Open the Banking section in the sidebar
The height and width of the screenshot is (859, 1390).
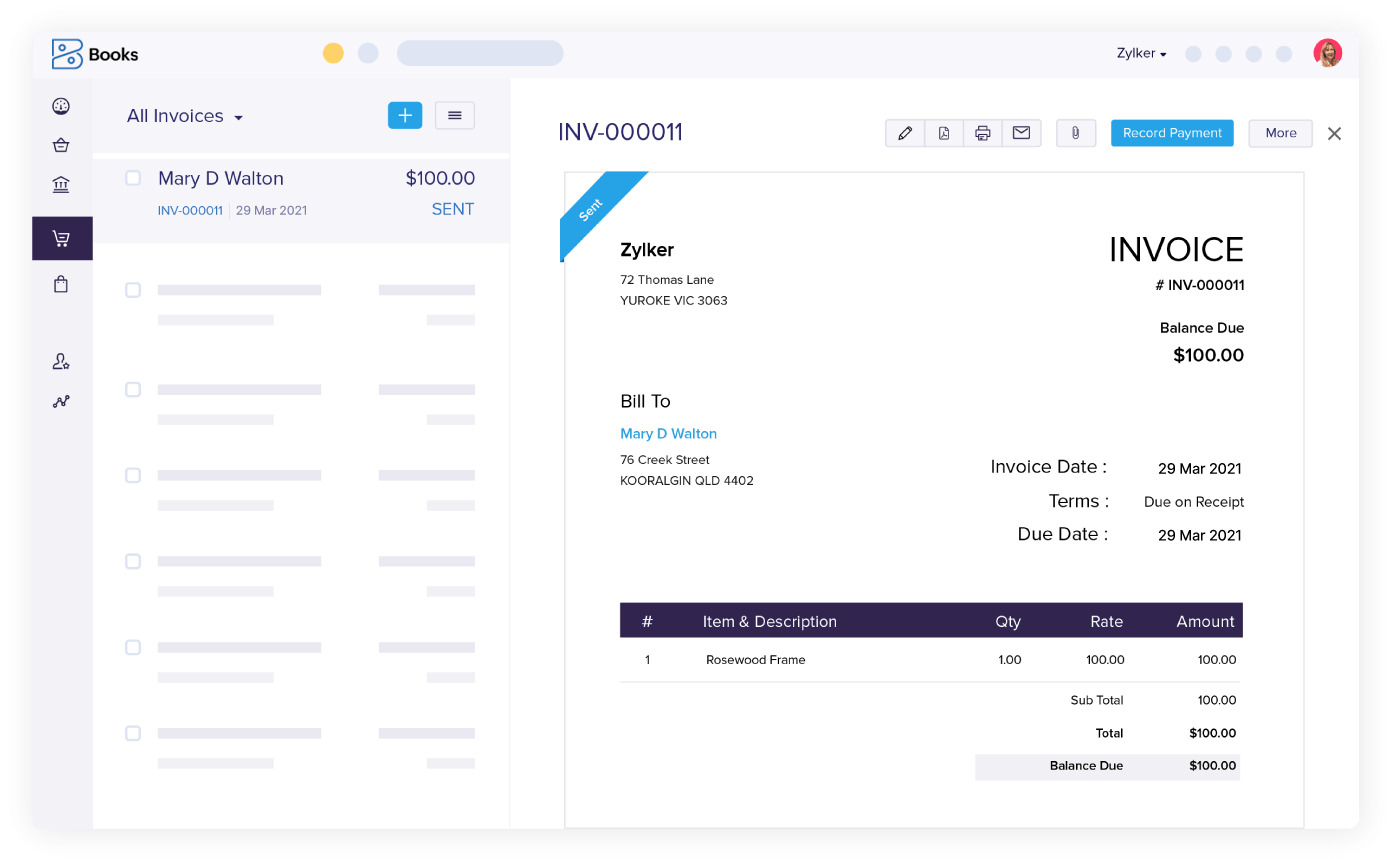(61, 184)
